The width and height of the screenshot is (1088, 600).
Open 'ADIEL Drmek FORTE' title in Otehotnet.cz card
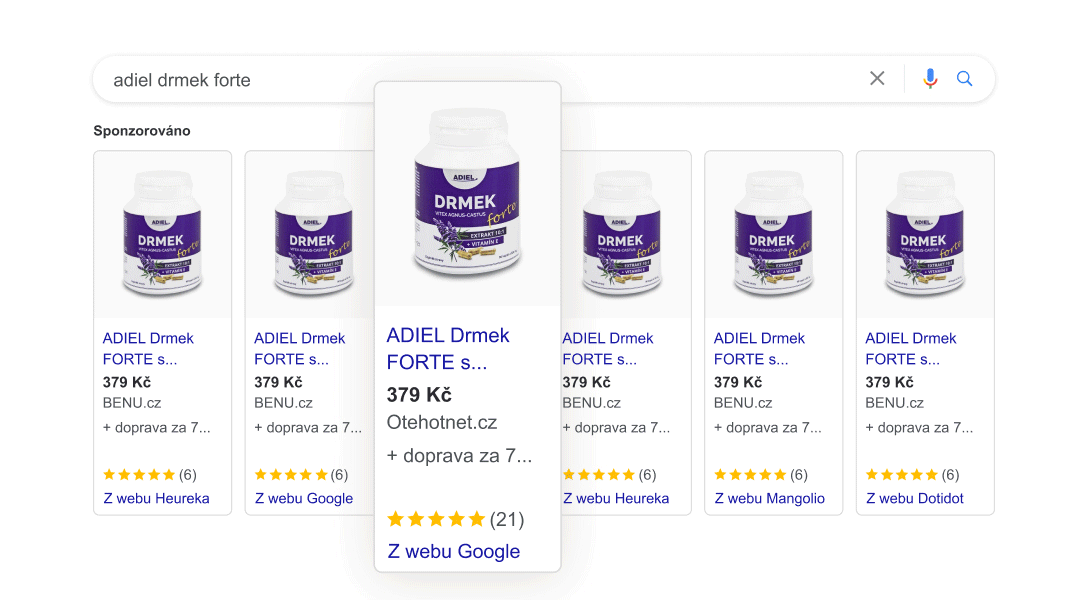tap(447, 348)
